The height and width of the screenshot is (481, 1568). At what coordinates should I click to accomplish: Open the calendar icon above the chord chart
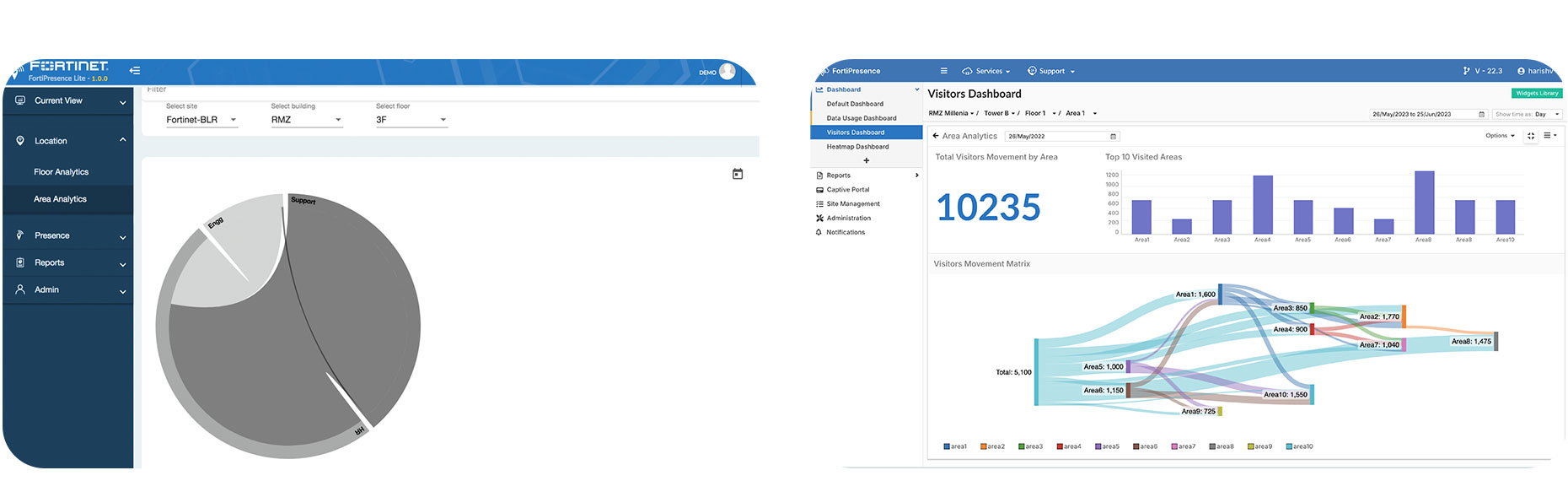(738, 174)
